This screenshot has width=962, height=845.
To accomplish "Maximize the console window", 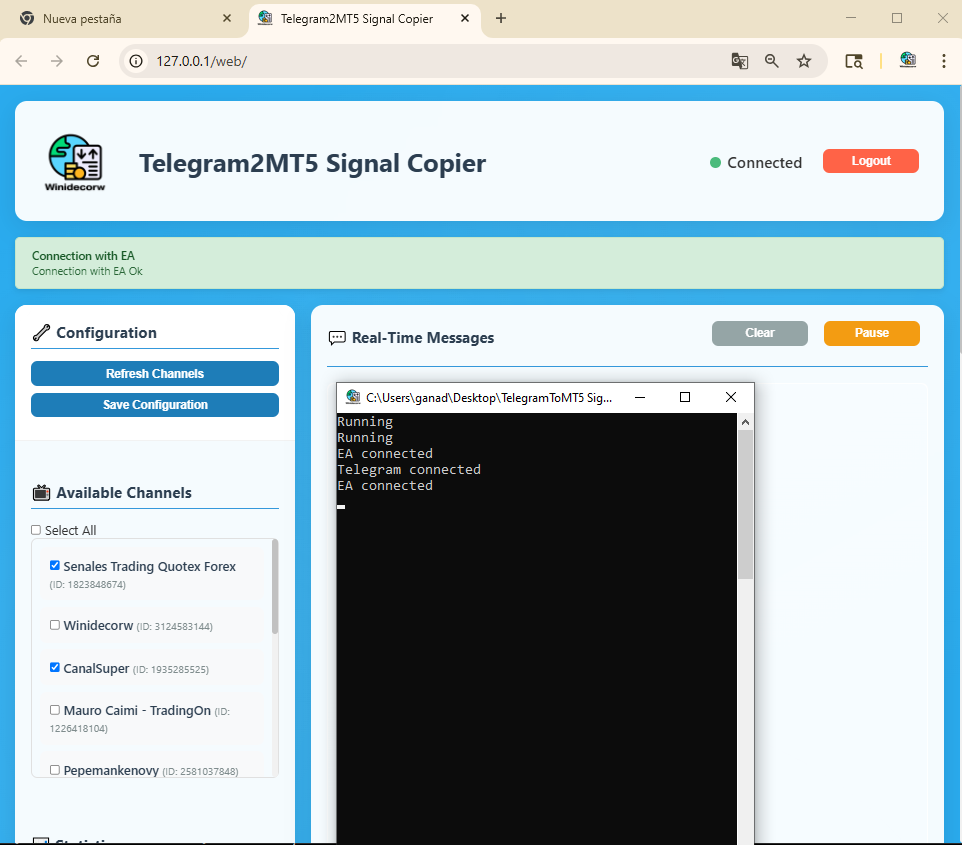I will [685, 397].
